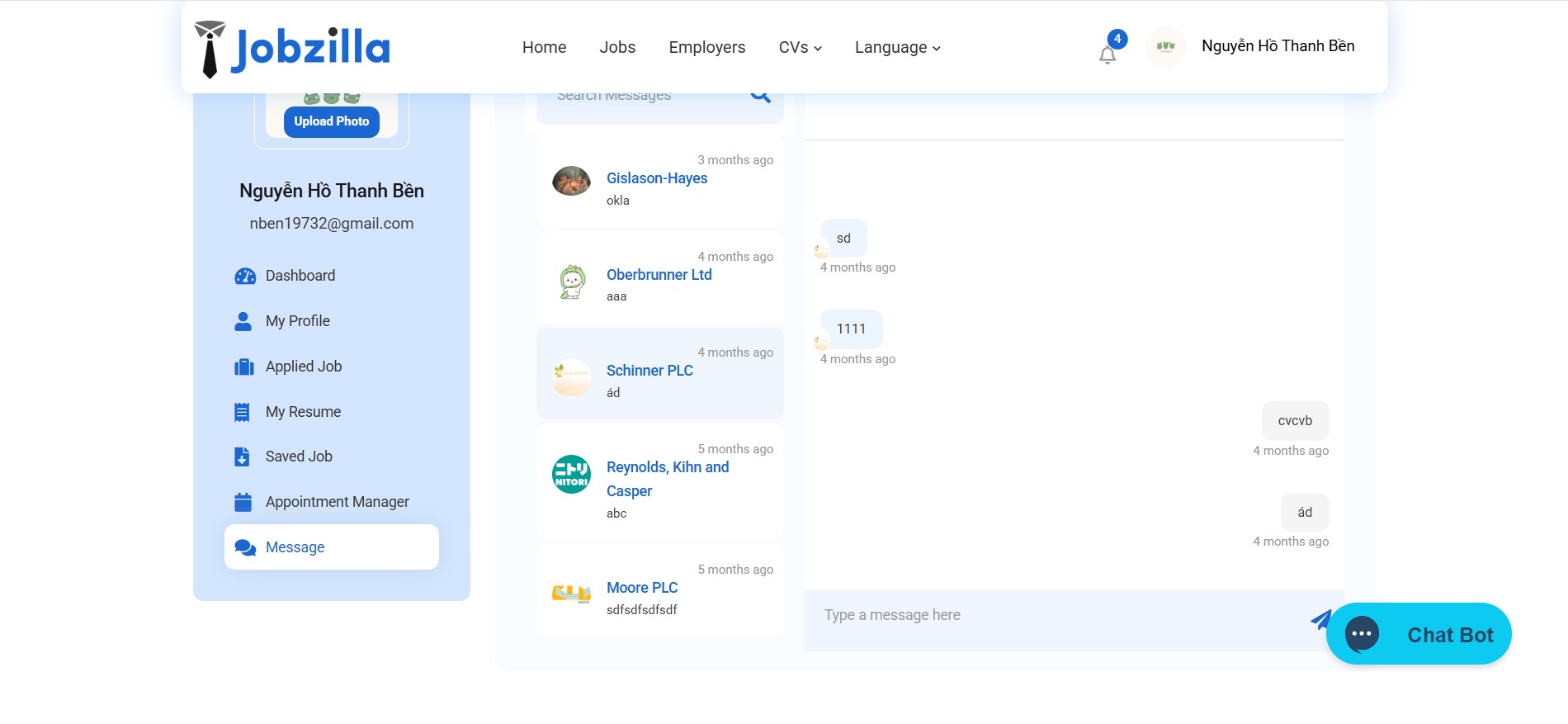
Task: Click the Applied Job briefcase icon
Action: (x=243, y=367)
